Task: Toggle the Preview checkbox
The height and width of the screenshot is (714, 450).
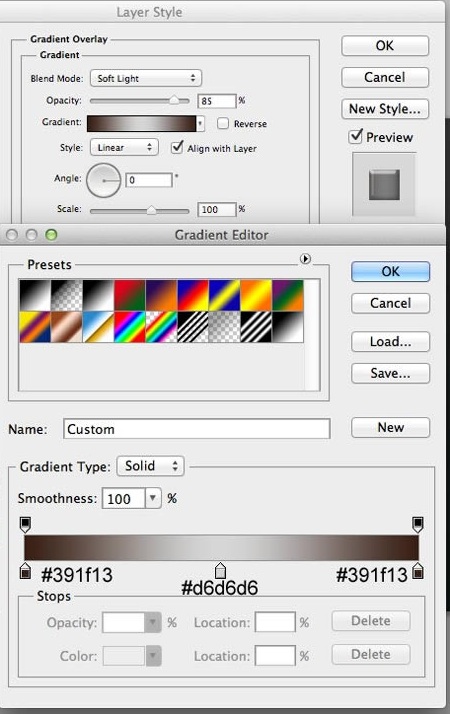Action: [355, 136]
